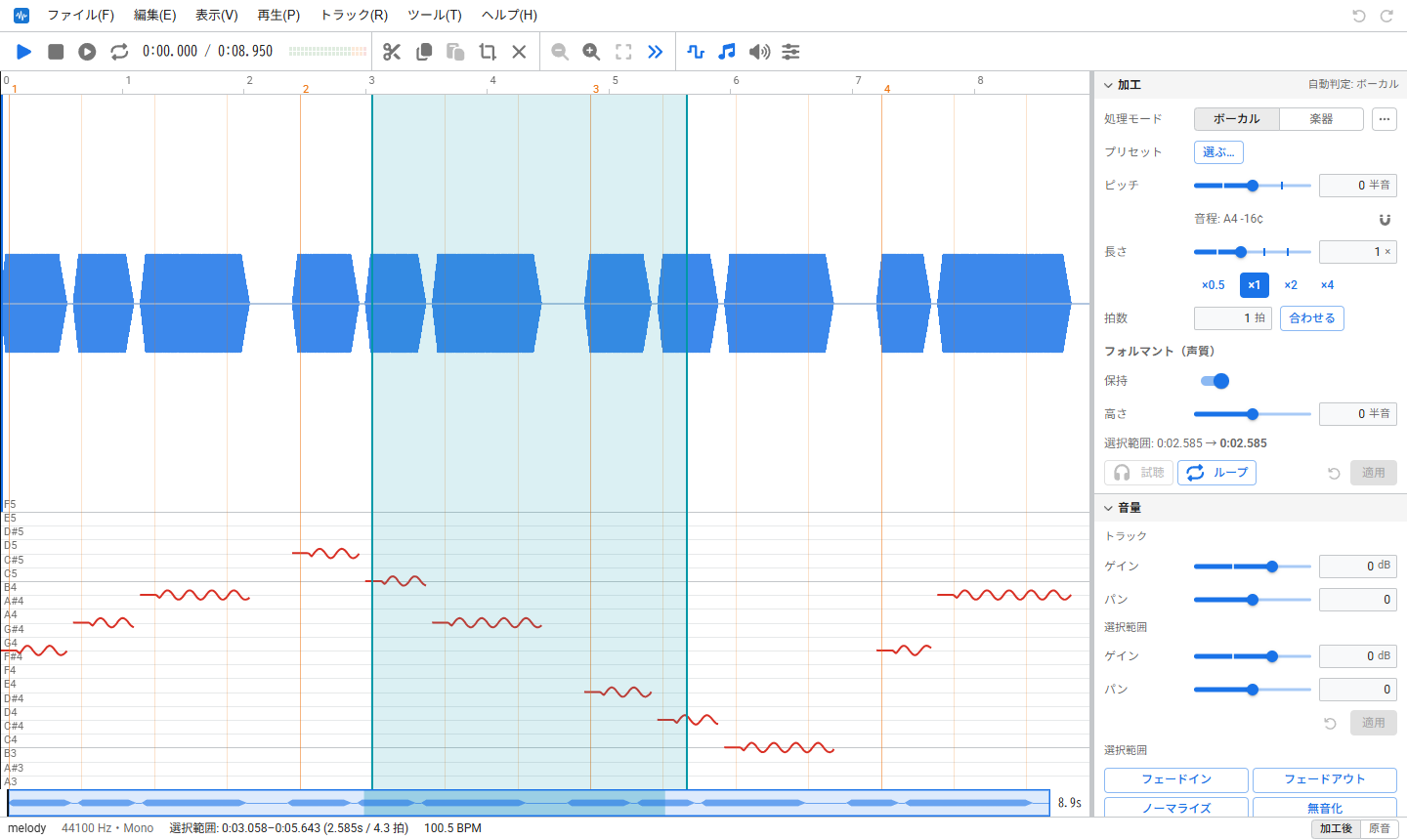Screen dimensions: 1407x840
Task: Copy the selection using the copy icon
Action: 424,52
